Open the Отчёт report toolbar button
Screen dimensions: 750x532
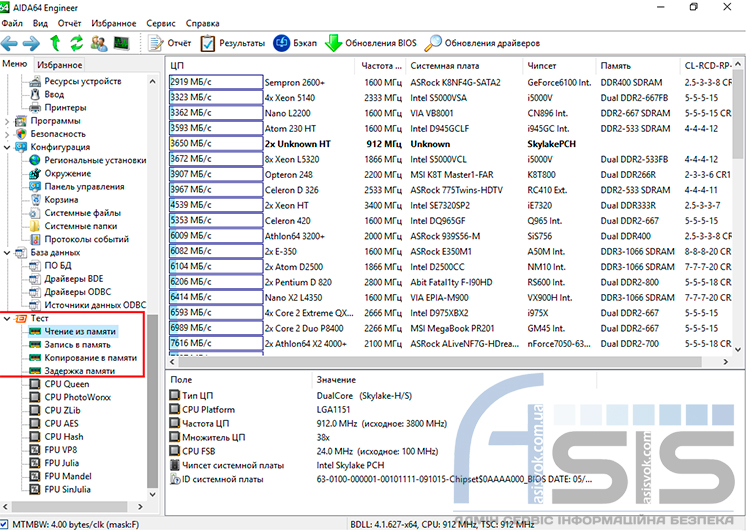[x=170, y=44]
